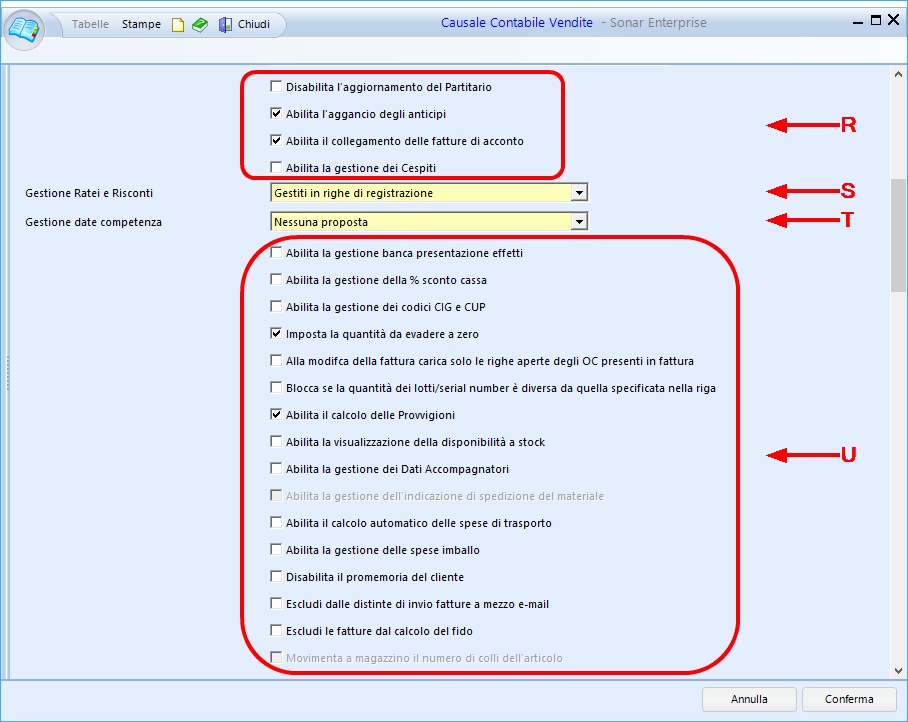Open the Stampe menu
The image size is (908, 722).
click(x=141, y=24)
